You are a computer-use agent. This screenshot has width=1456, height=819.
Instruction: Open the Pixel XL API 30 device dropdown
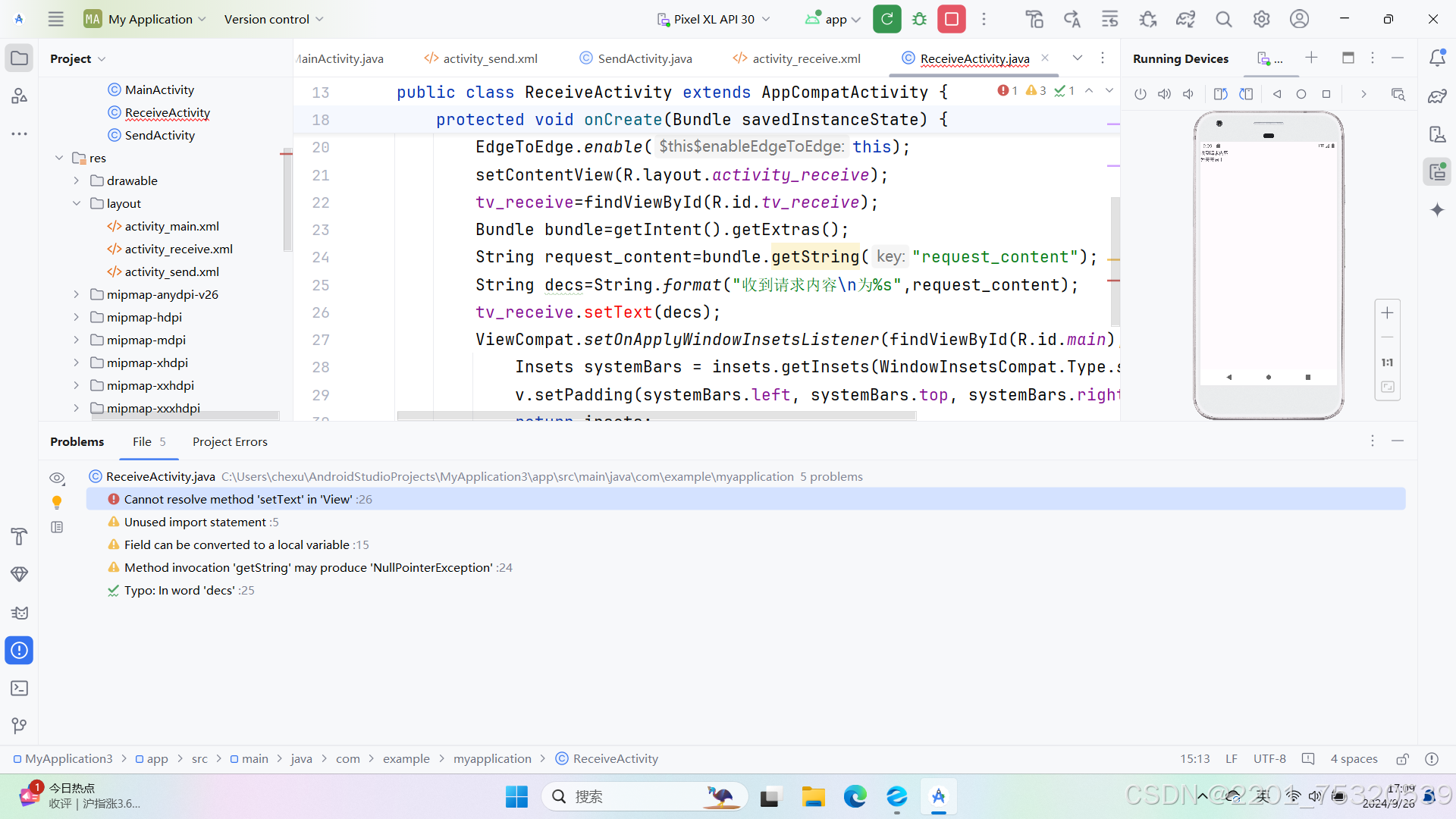(713, 19)
